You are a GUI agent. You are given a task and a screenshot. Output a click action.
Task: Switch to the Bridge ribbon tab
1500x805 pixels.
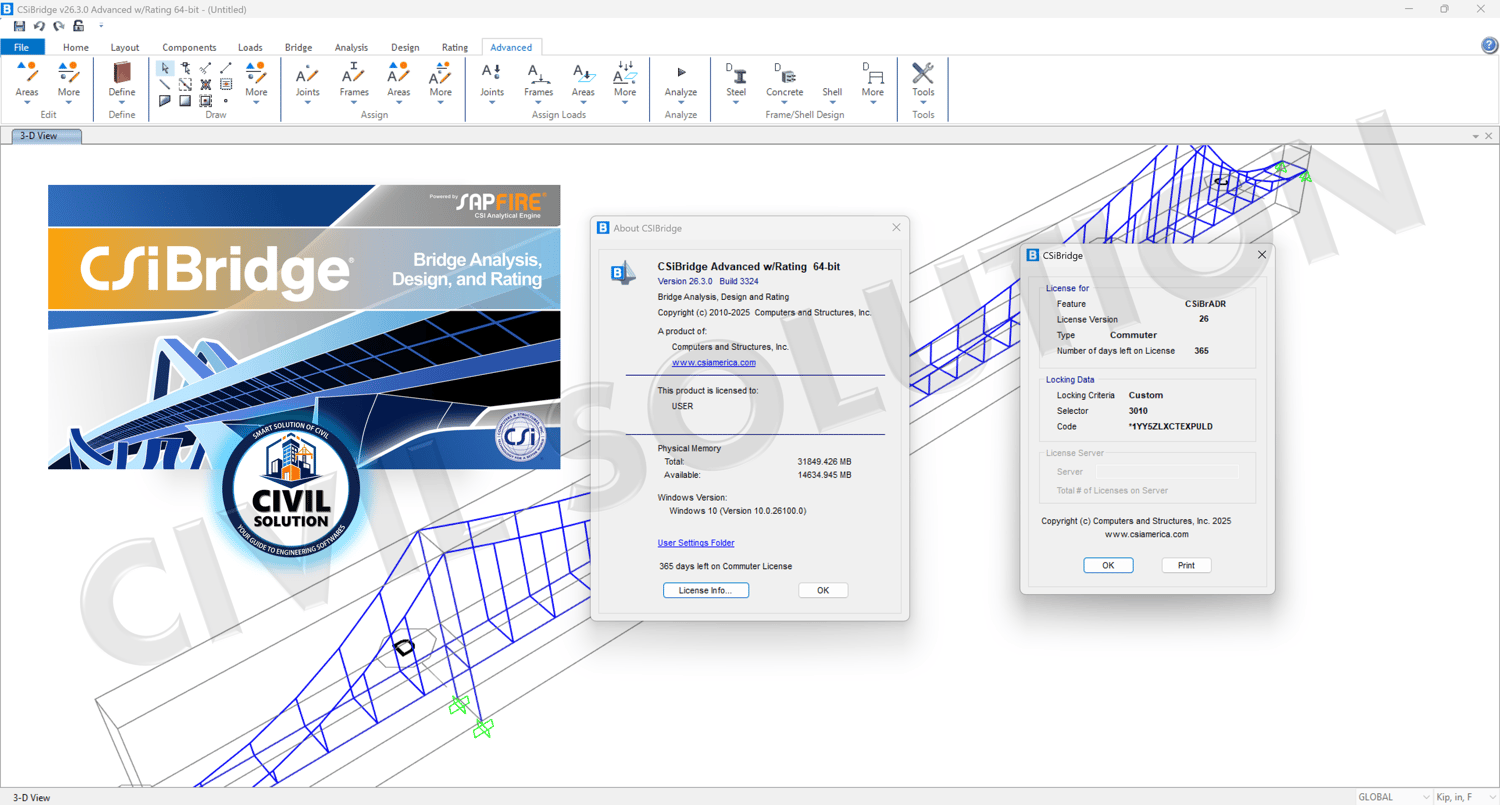pos(298,47)
